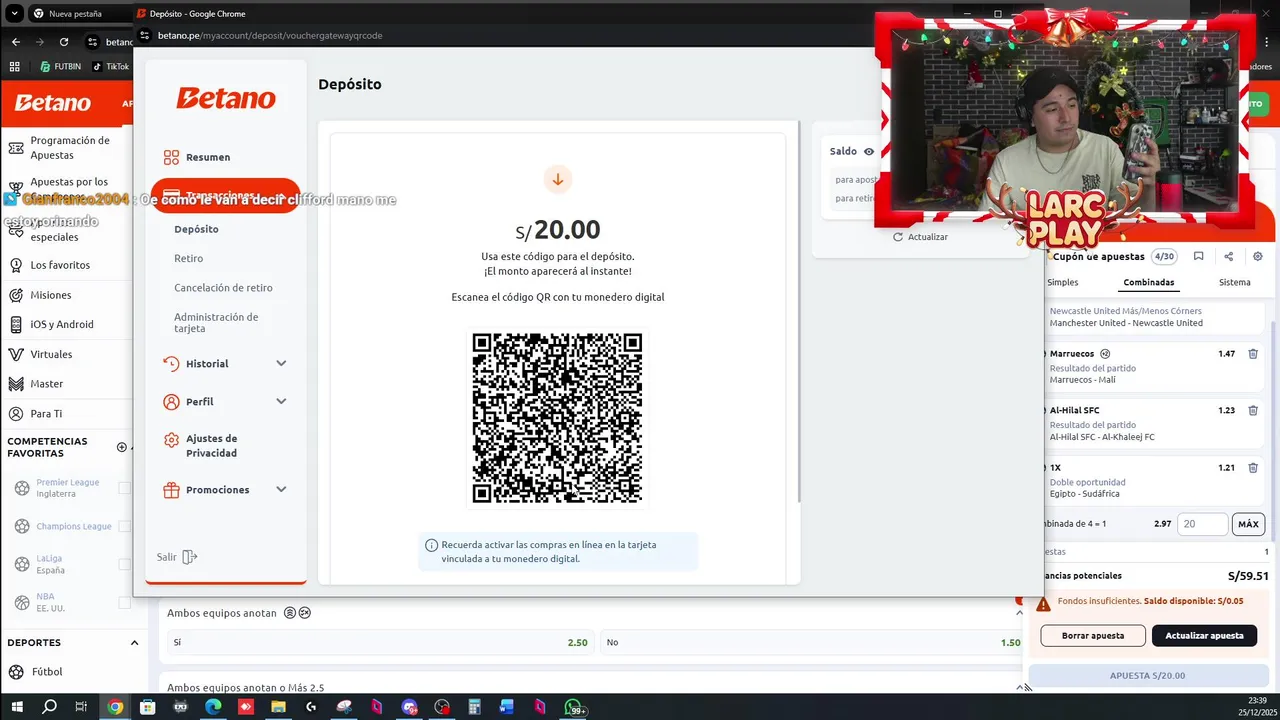
Task: Click the deposit QR code image
Action: click(557, 418)
